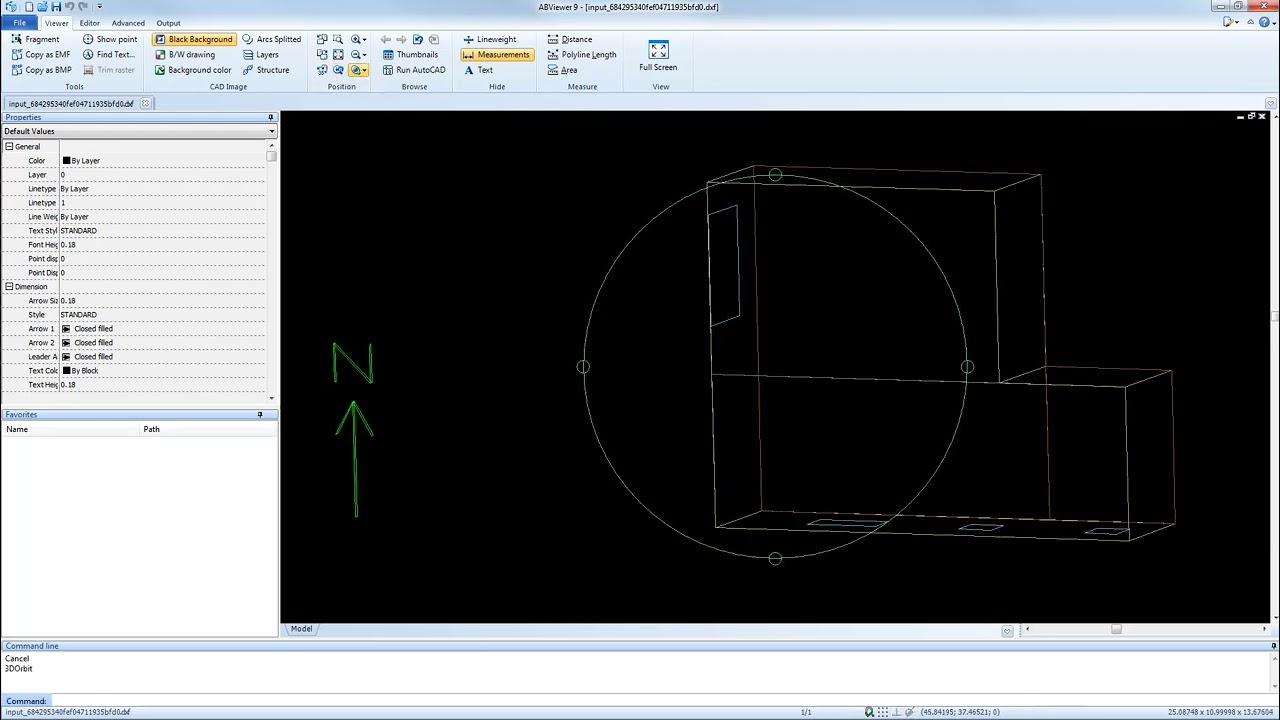Image resolution: width=1280 pixels, height=720 pixels.
Task: Toggle grid icon in status bar
Action: tap(883, 712)
